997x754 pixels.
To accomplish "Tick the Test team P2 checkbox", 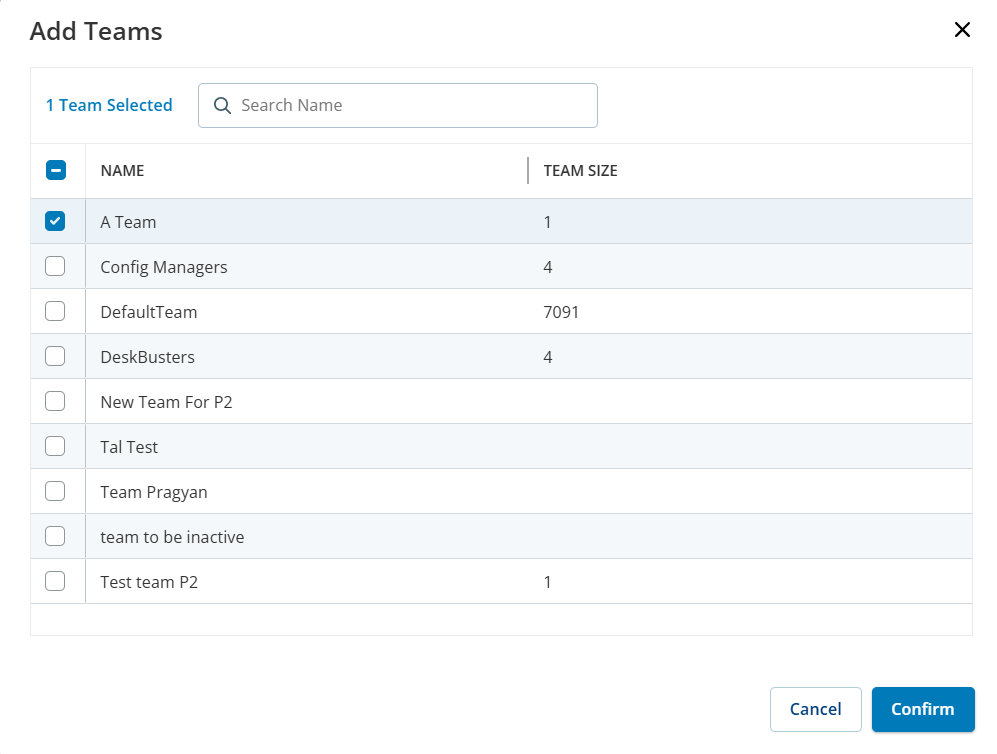I will (x=56, y=581).
